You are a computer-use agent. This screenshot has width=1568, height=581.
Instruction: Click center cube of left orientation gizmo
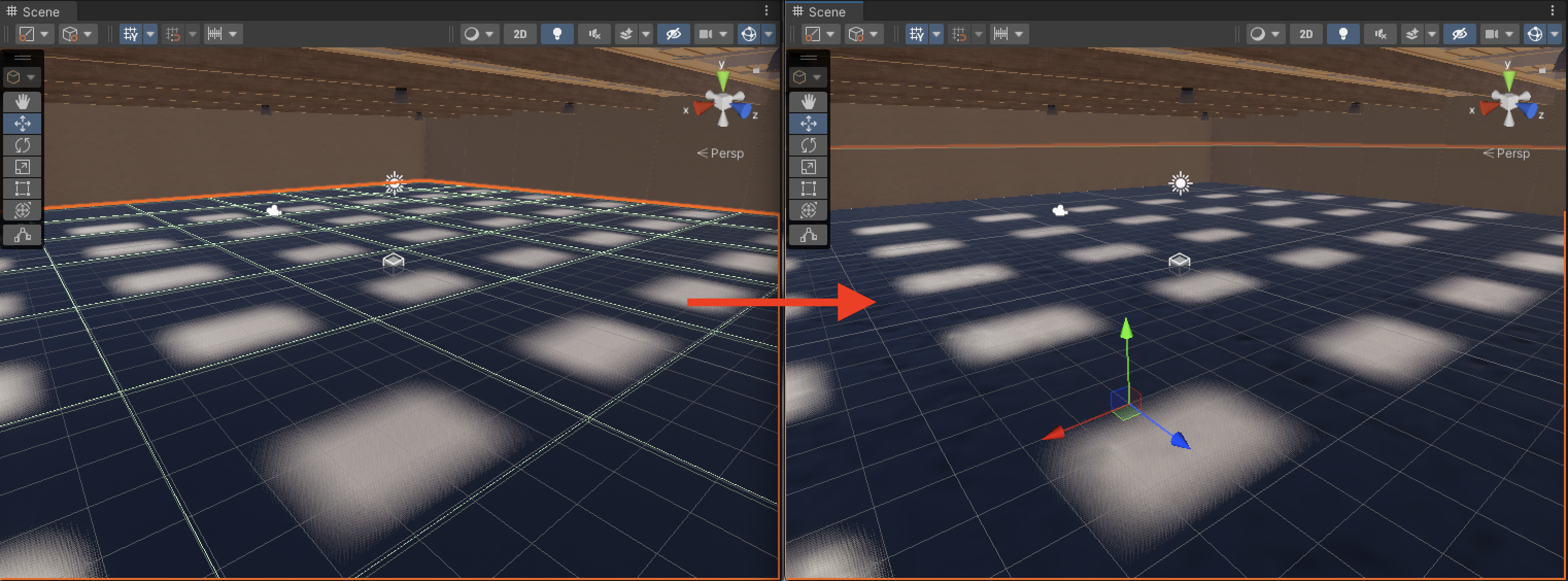(723, 100)
